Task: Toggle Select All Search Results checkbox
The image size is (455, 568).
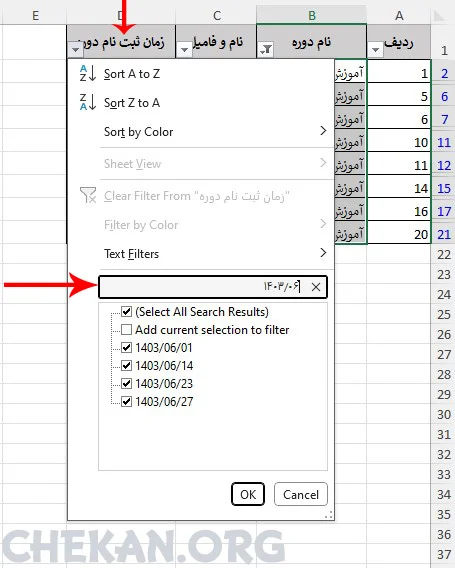Action: tap(126, 312)
